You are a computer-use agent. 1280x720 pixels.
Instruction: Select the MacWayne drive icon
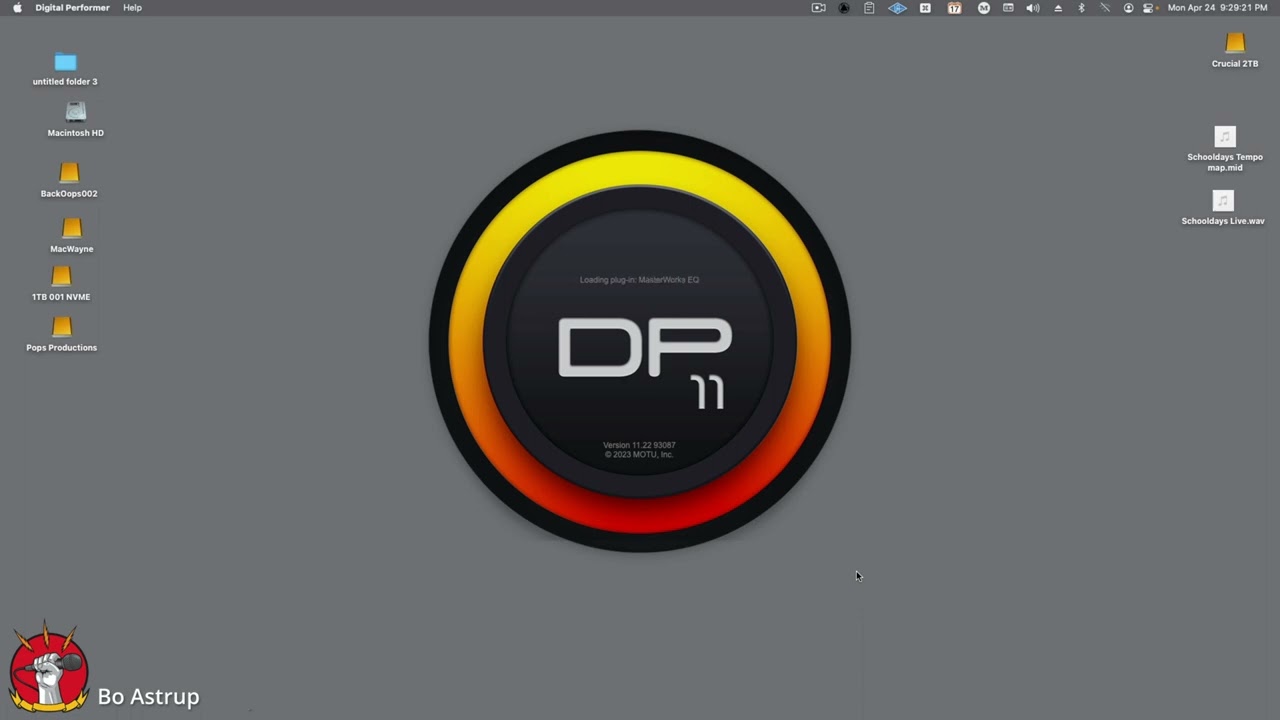click(x=72, y=228)
